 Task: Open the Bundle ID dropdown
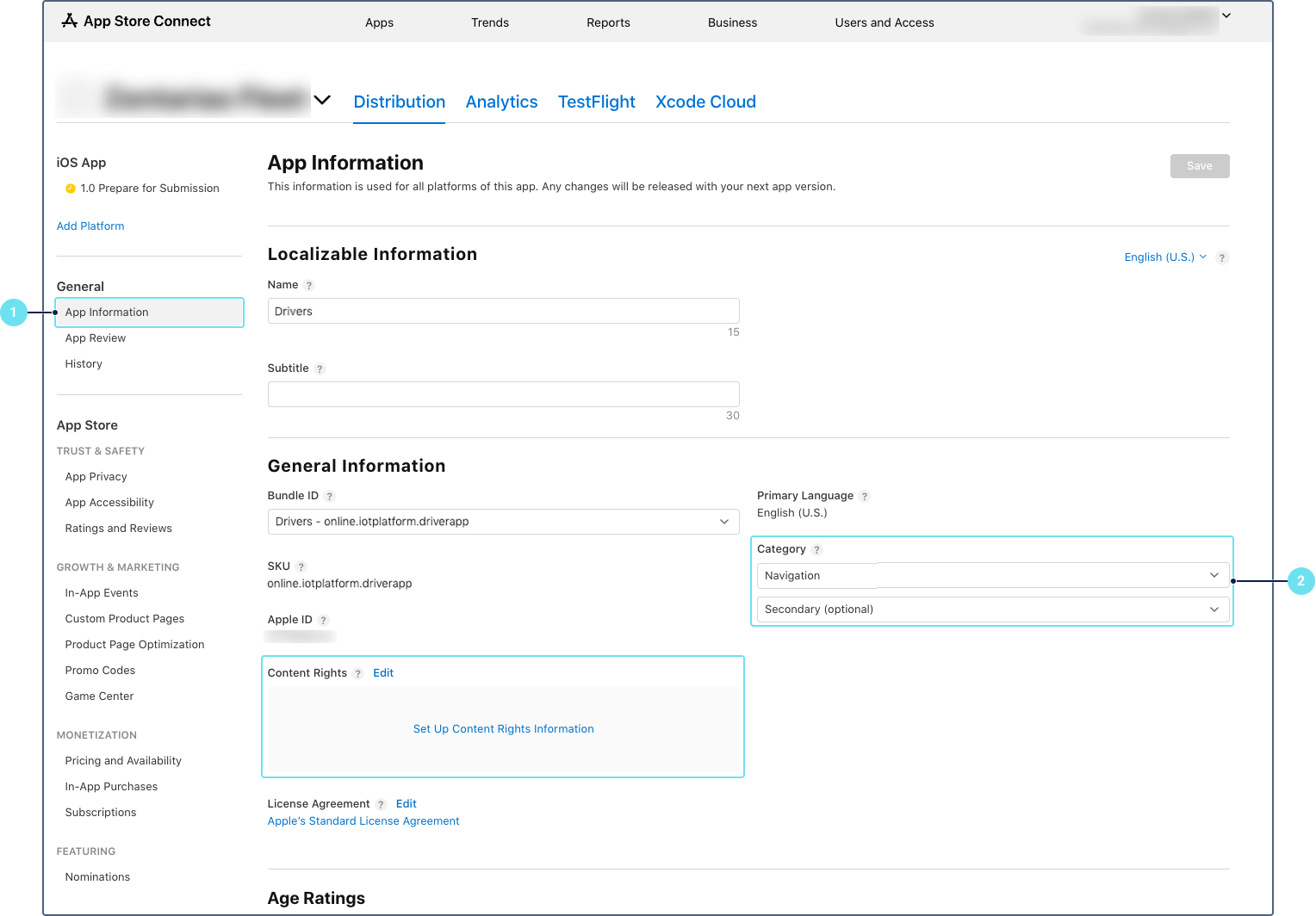pos(504,522)
